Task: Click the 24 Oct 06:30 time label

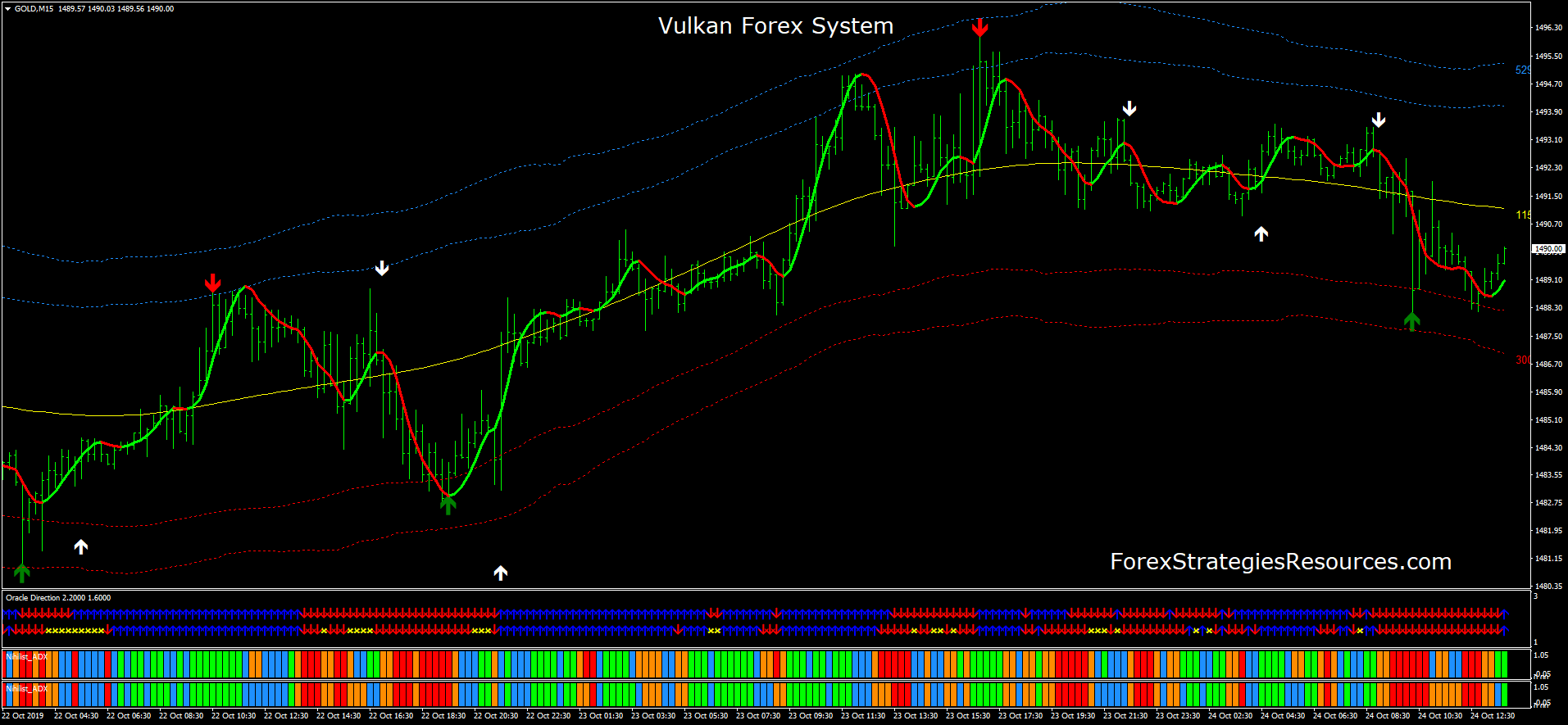Action: [x=1335, y=716]
